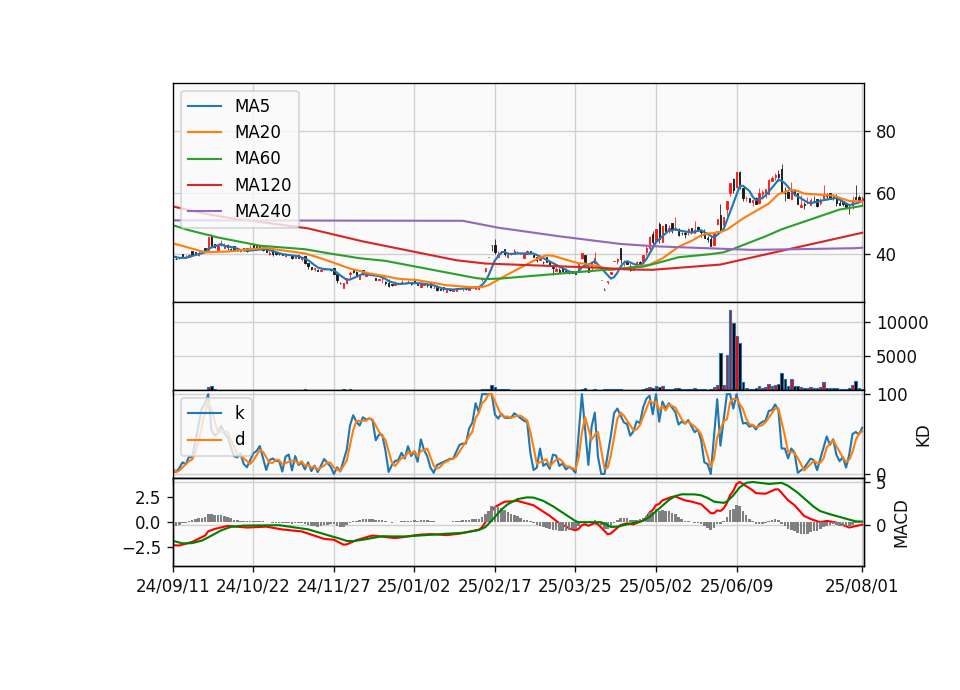This screenshot has height=690, width=960.
Task: Click the MA20 legend label
Action: tap(257, 132)
